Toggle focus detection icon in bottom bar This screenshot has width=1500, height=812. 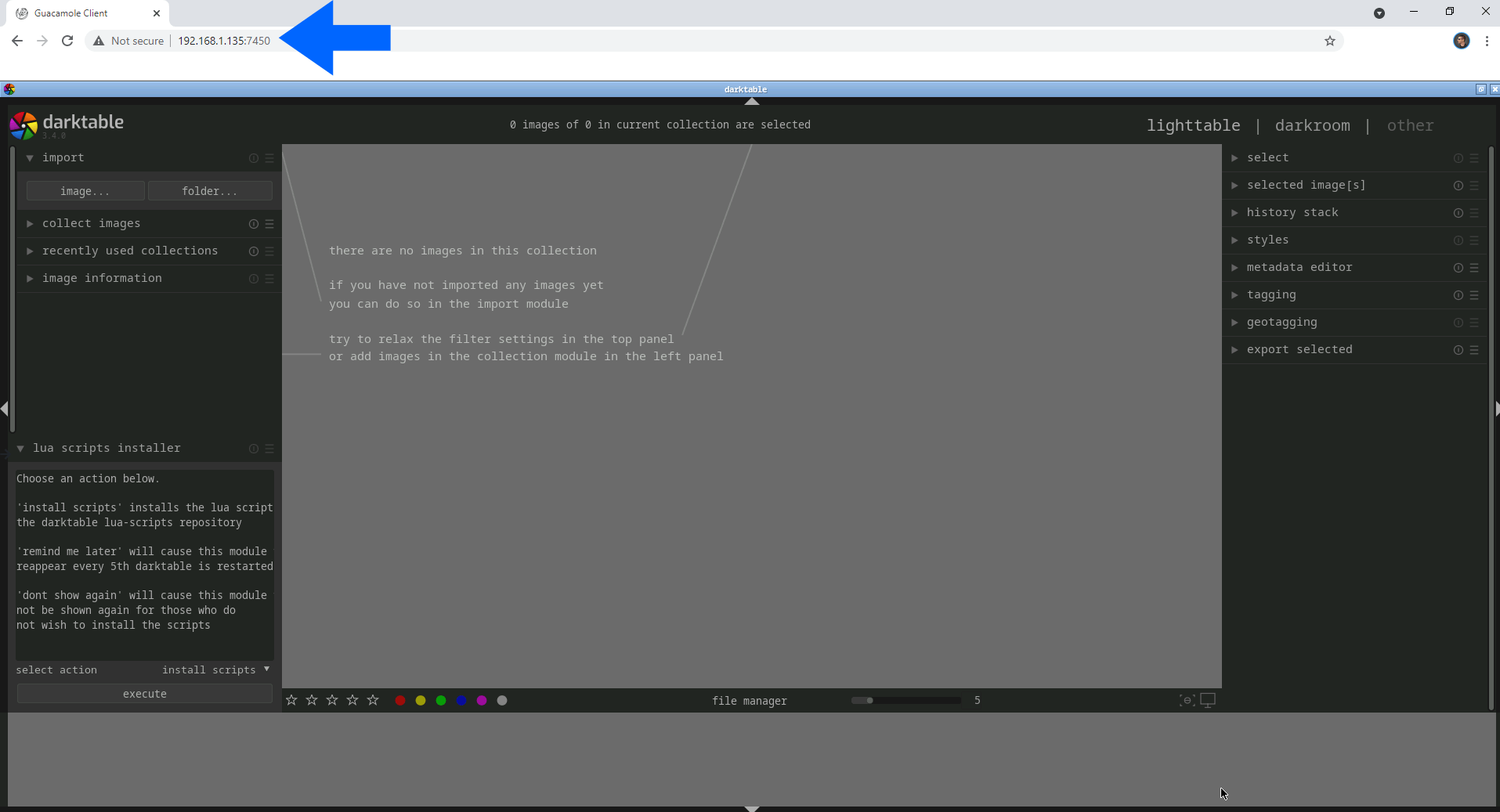coord(1187,700)
